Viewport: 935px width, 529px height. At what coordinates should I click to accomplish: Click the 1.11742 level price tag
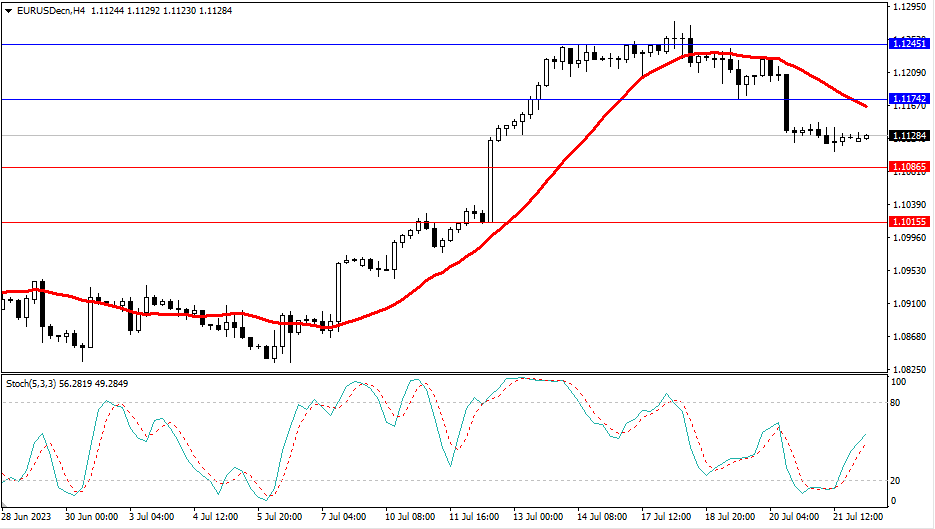(910, 99)
